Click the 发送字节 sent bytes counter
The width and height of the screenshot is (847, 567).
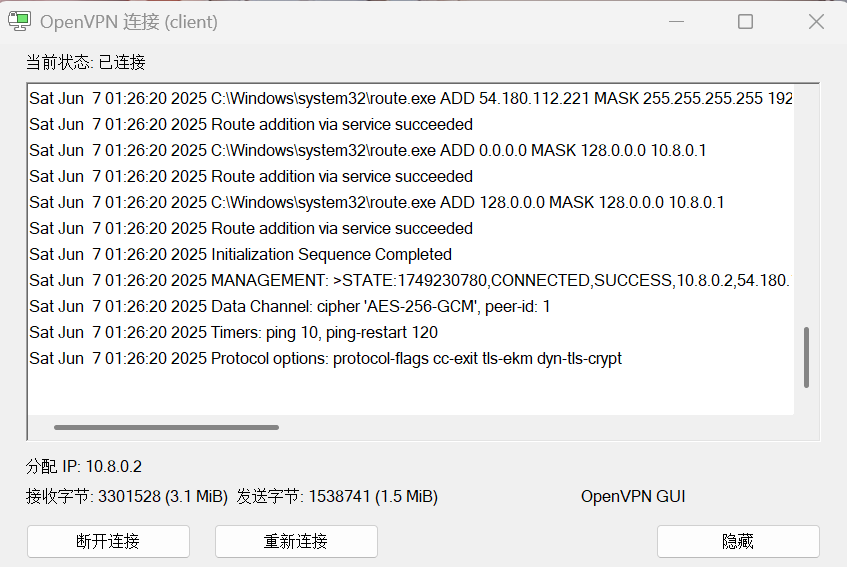337,496
